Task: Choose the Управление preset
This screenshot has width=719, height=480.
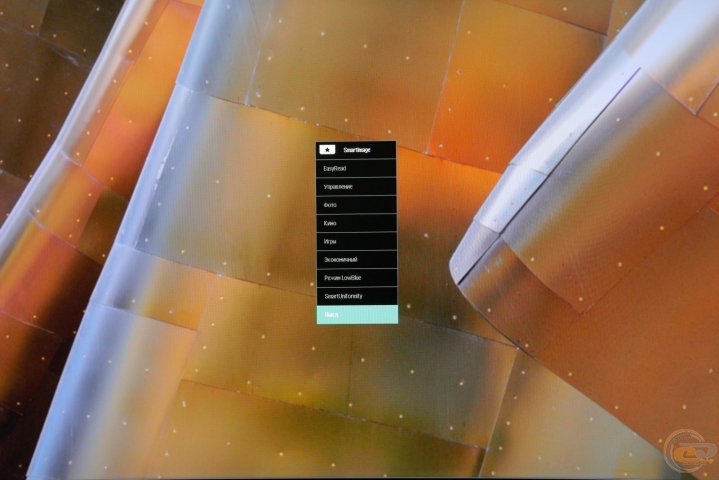Action: [x=356, y=187]
